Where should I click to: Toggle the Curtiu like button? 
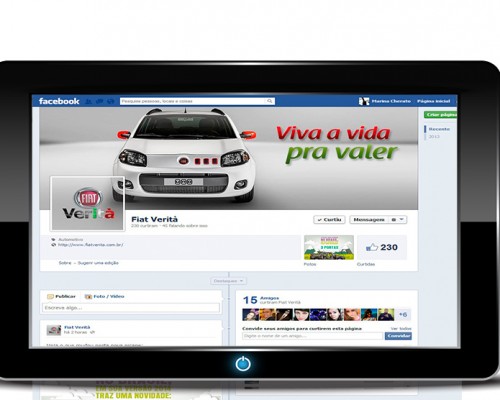click(x=329, y=220)
